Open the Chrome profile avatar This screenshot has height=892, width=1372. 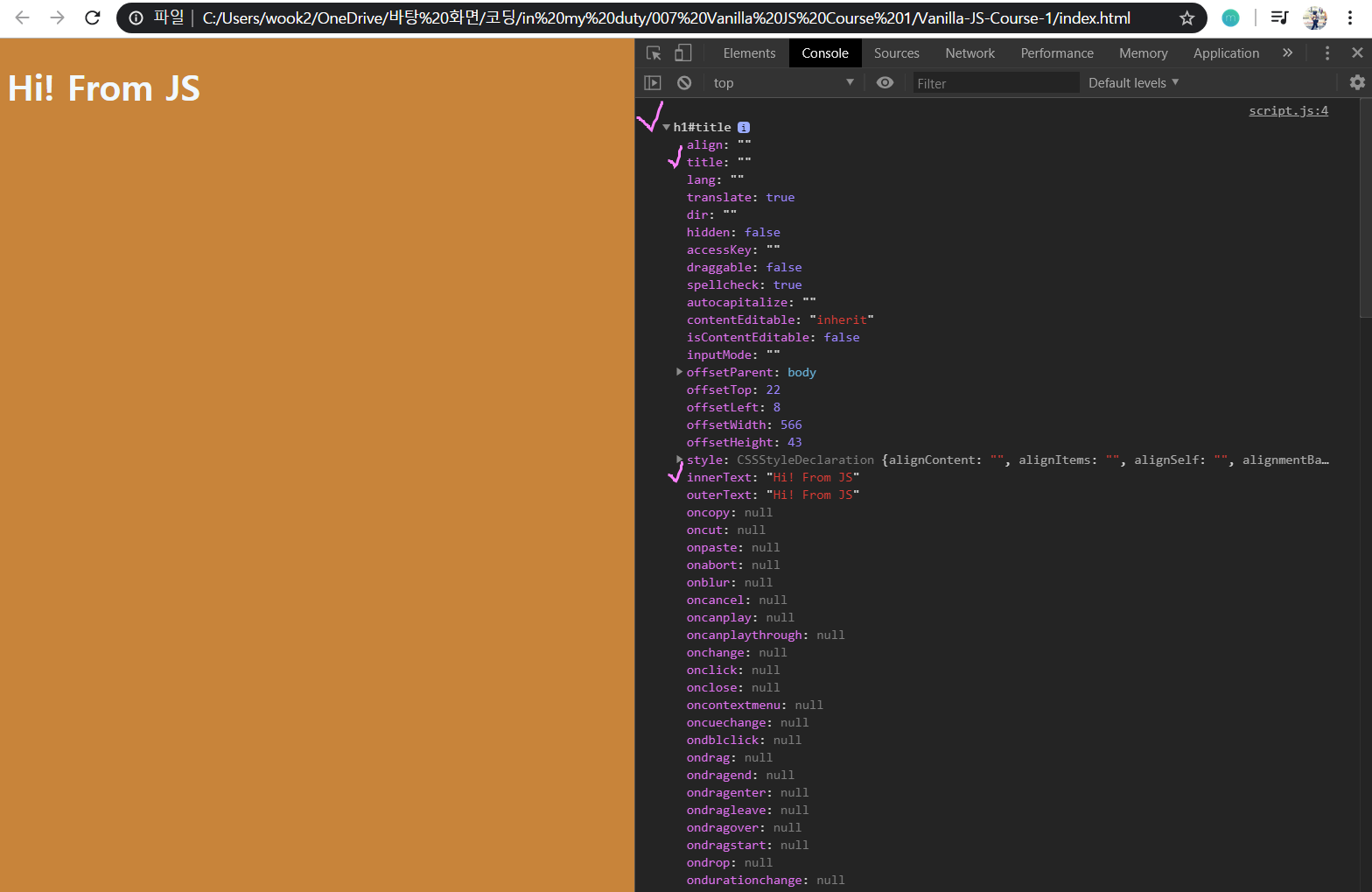click(1314, 18)
